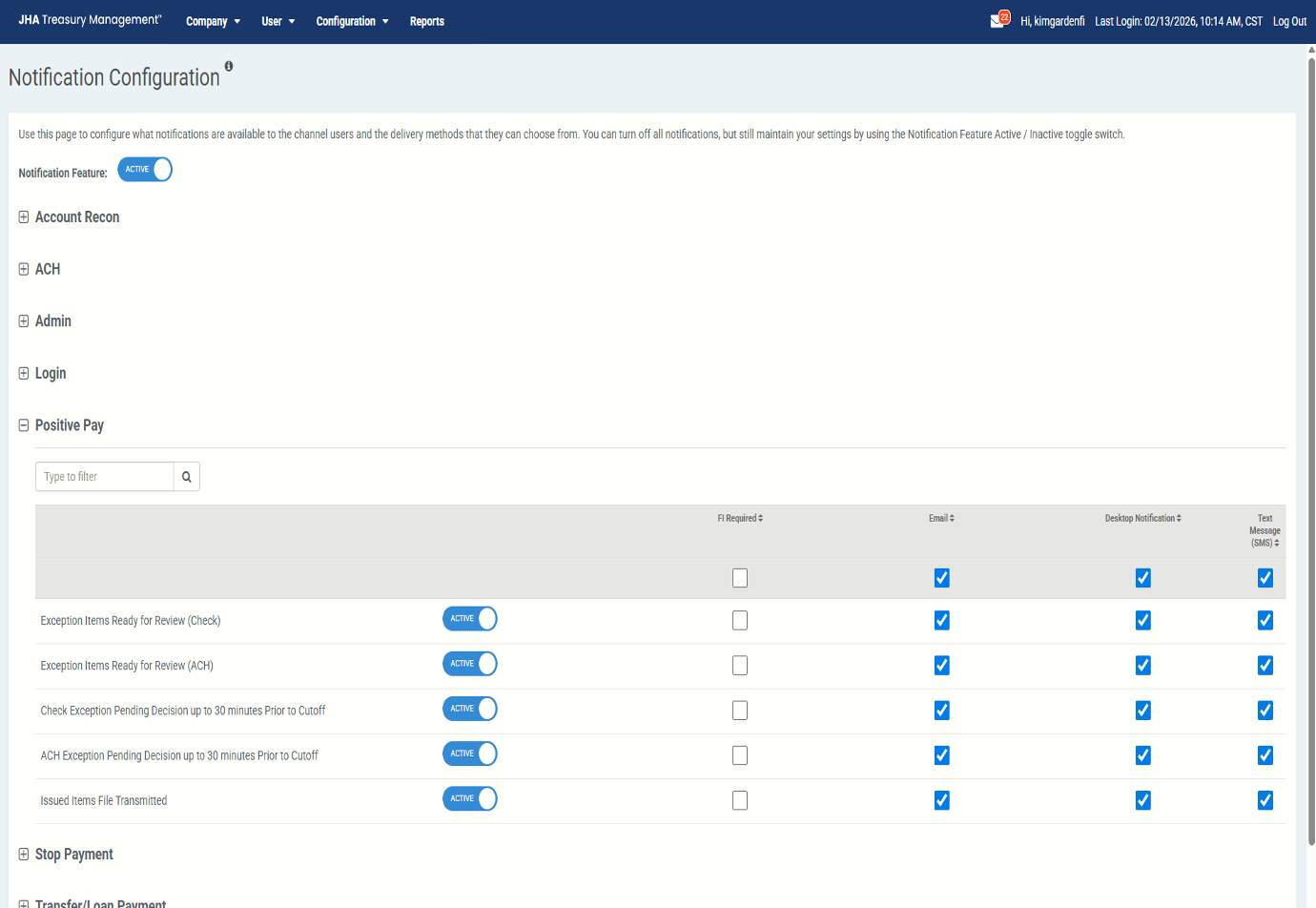Click the info icon beside Notification Configuration
The image size is (1316, 908).
click(x=229, y=66)
